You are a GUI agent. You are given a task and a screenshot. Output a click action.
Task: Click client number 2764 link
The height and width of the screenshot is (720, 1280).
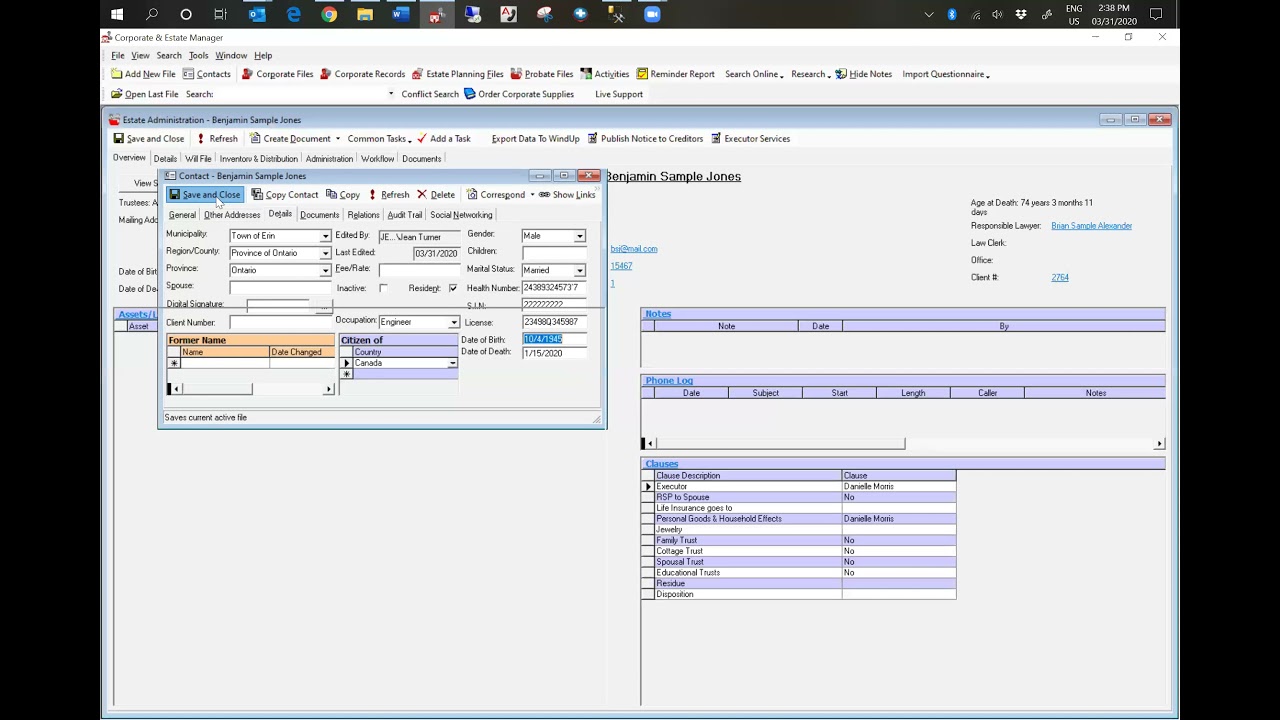[x=1060, y=277]
